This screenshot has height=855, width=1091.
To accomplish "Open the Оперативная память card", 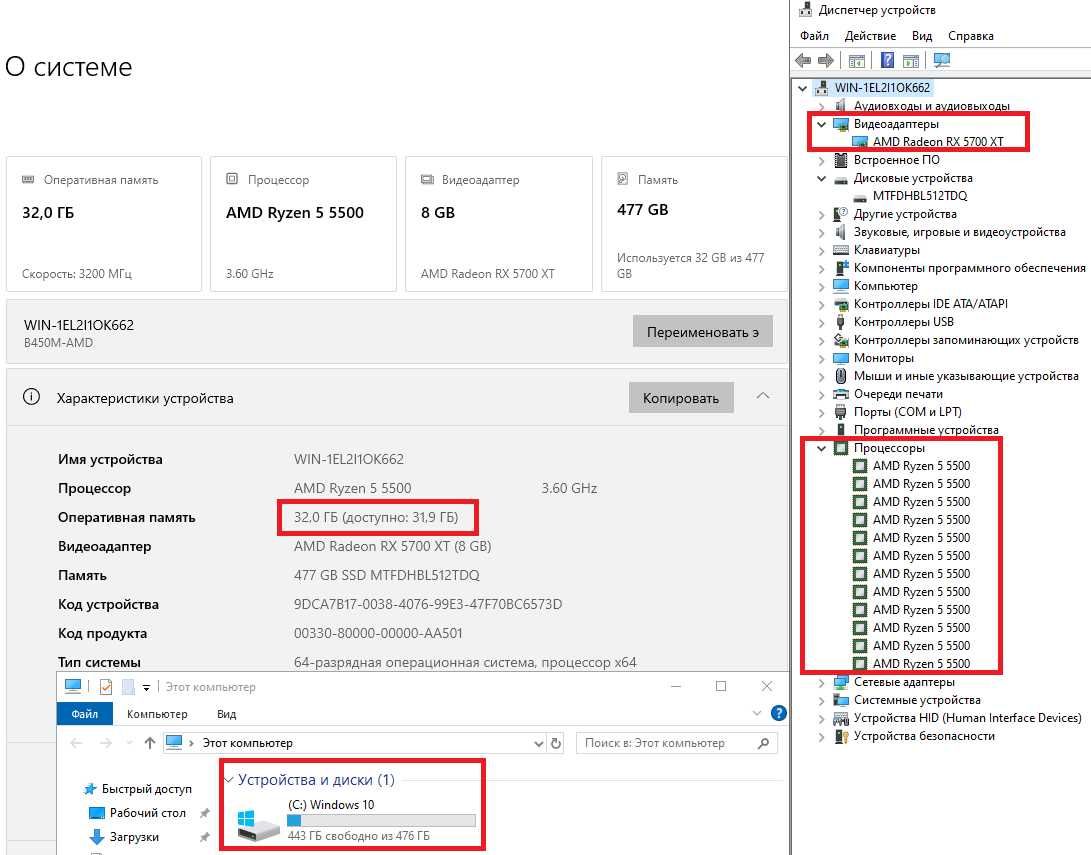I will pos(104,224).
